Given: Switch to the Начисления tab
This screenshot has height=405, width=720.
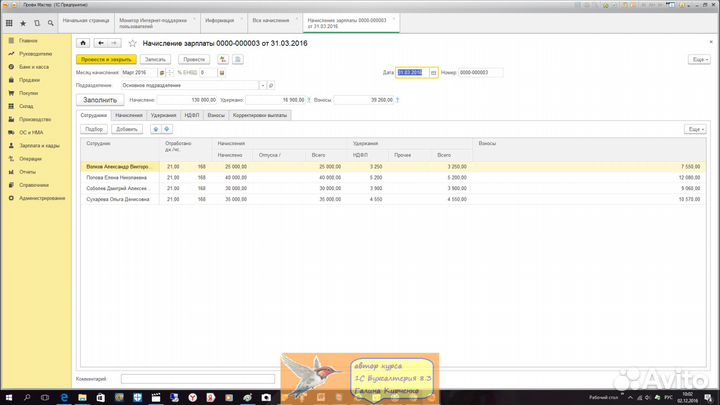Looking at the screenshot, I should (128, 115).
